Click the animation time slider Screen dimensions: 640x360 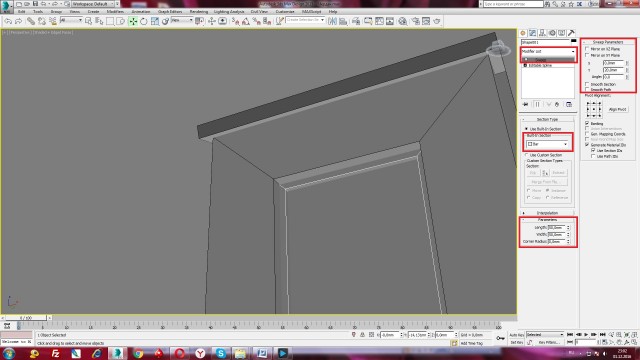click(26, 318)
